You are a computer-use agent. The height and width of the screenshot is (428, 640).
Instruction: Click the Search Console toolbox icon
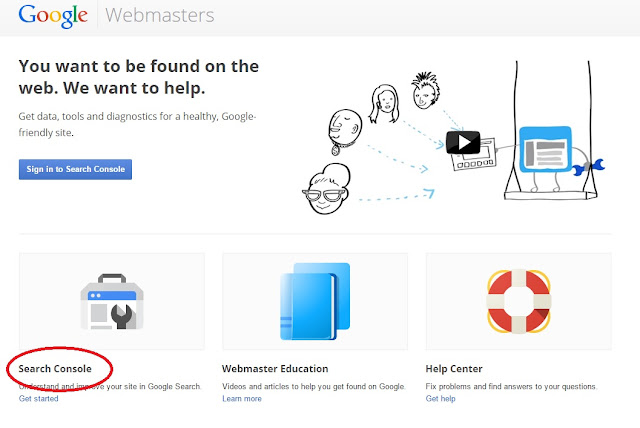point(112,302)
